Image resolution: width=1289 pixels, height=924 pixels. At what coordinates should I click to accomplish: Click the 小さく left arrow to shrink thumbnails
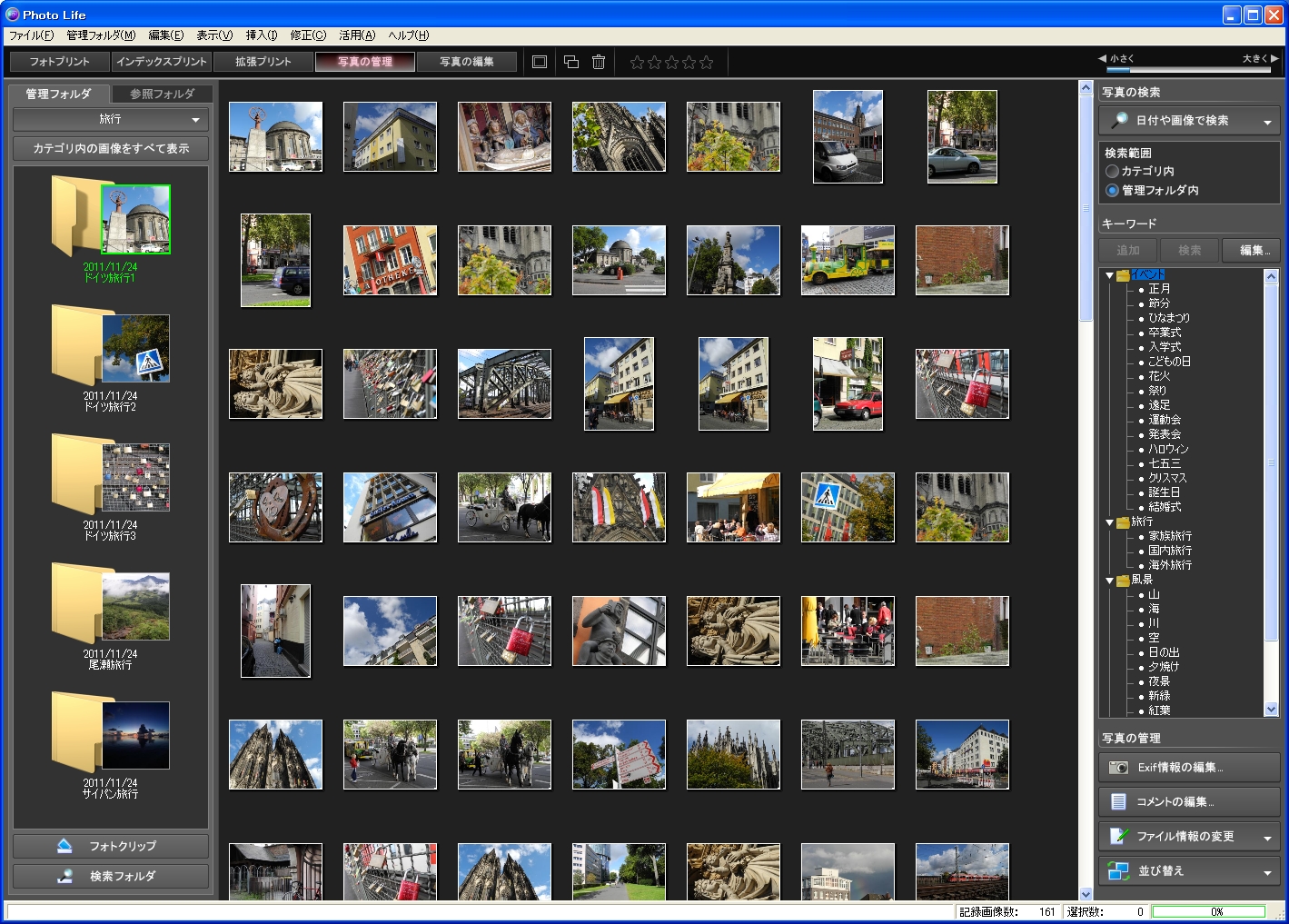[x=1102, y=58]
